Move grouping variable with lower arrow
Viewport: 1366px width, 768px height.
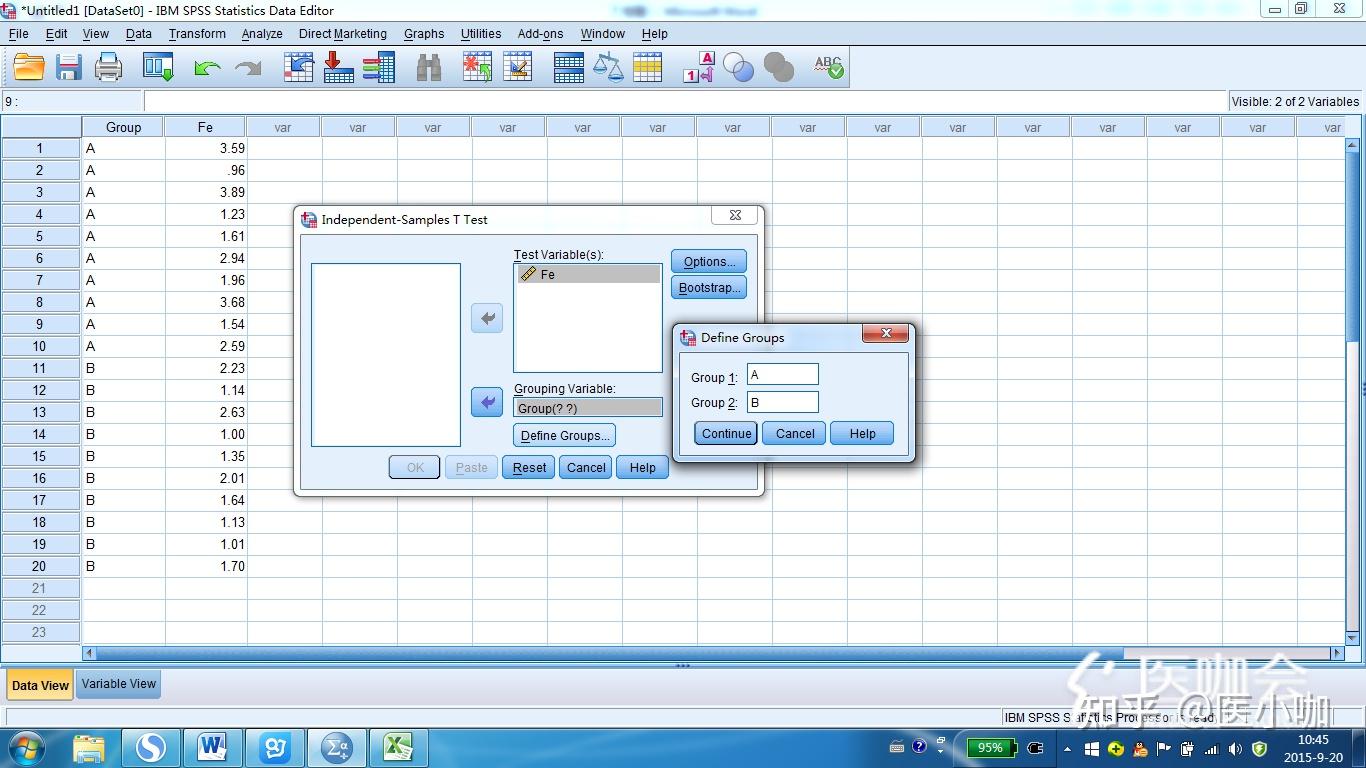pos(487,402)
